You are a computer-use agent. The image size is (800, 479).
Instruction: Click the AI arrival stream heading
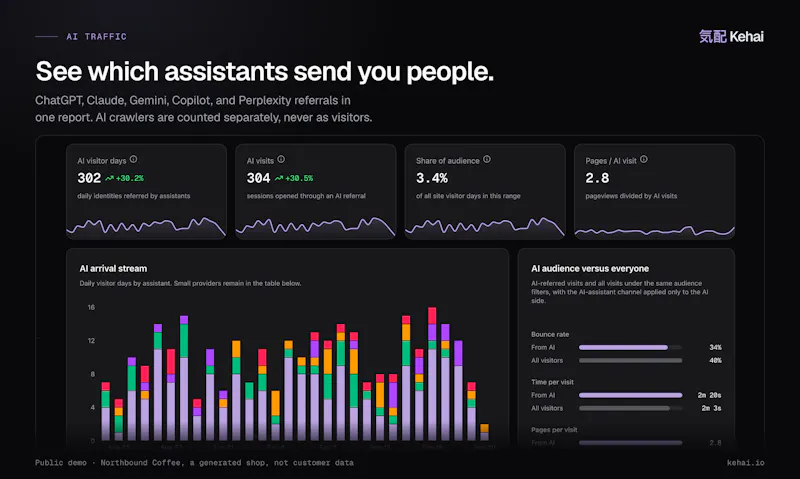(113, 269)
